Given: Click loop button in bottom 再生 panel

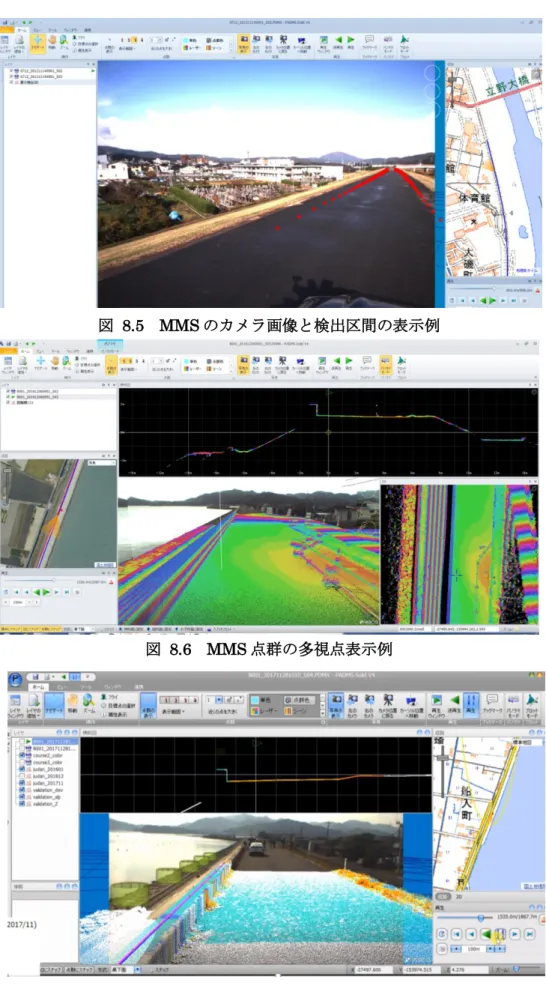Looking at the screenshot, I should pos(441,933).
